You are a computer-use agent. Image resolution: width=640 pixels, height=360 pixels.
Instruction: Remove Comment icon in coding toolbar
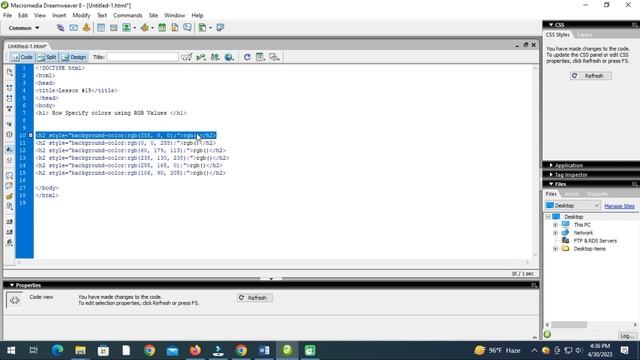(x=9, y=186)
